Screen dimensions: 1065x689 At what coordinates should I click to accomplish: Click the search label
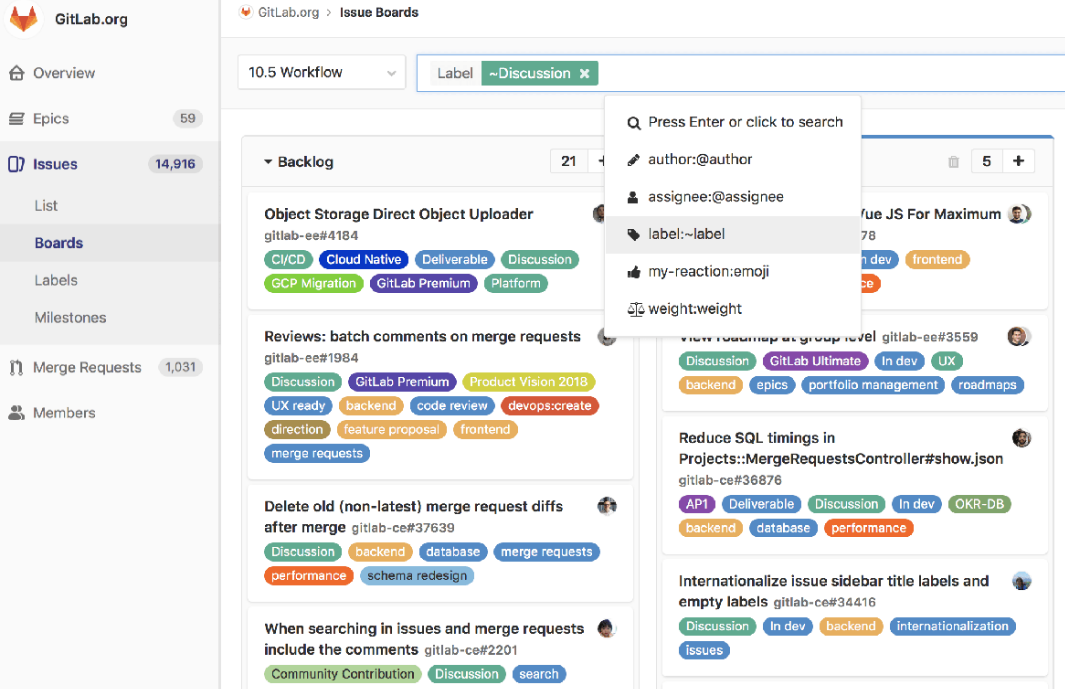click(539, 674)
